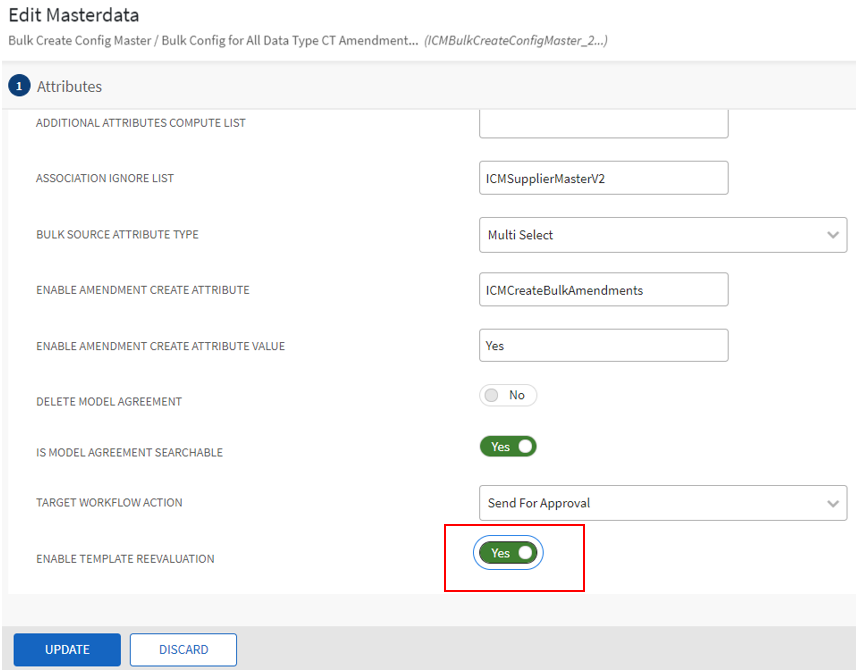Image resolution: width=856 pixels, height=672 pixels.
Task: Select the Enable Amendment Create Attribute Value field
Action: [x=603, y=345]
